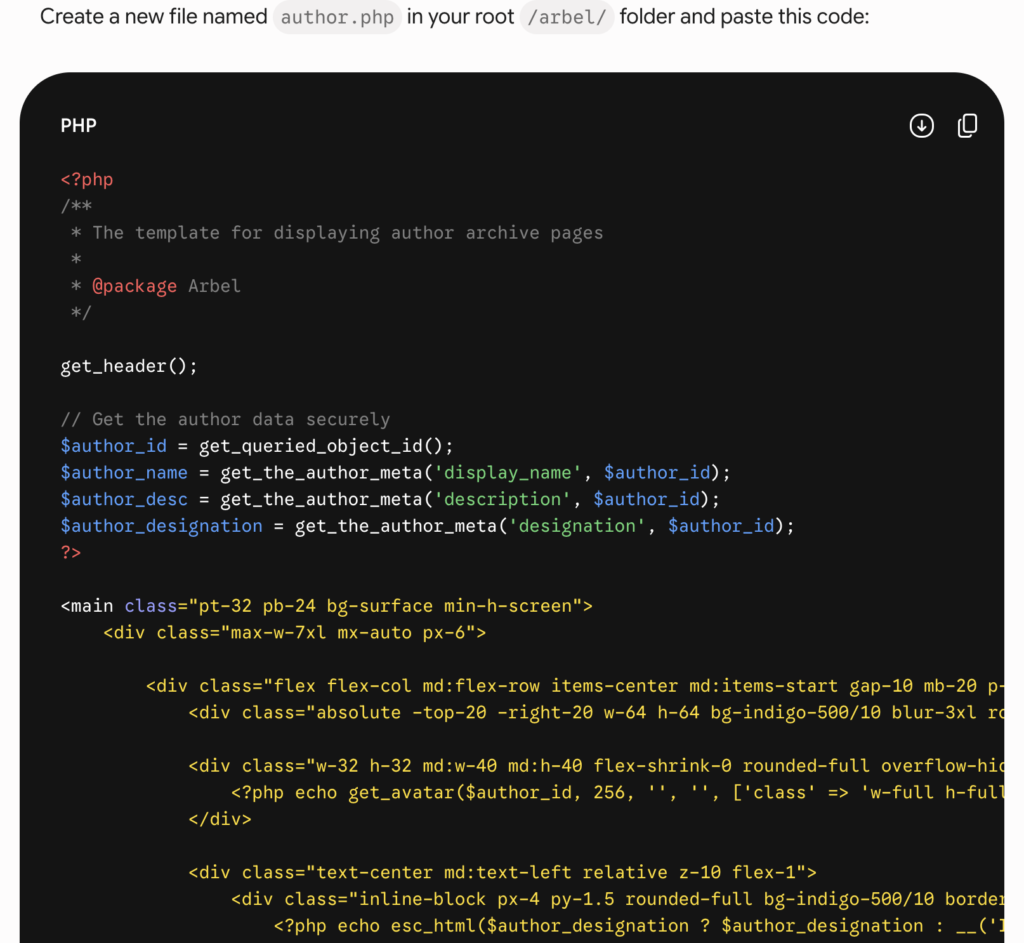Click the 'designation' string
The height and width of the screenshot is (943, 1024).
pyautogui.click(x=577, y=526)
